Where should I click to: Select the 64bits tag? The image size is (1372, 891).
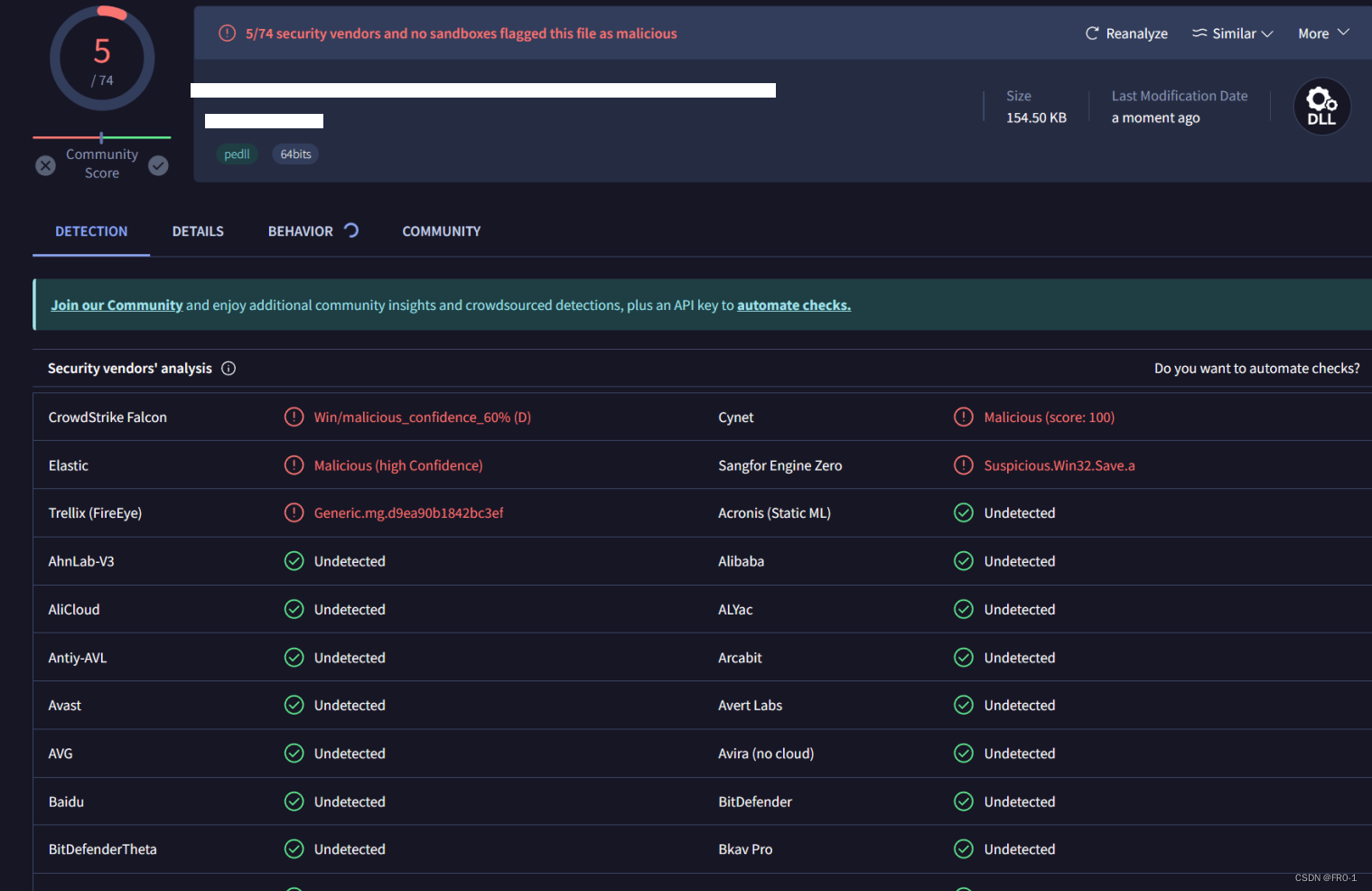(295, 155)
